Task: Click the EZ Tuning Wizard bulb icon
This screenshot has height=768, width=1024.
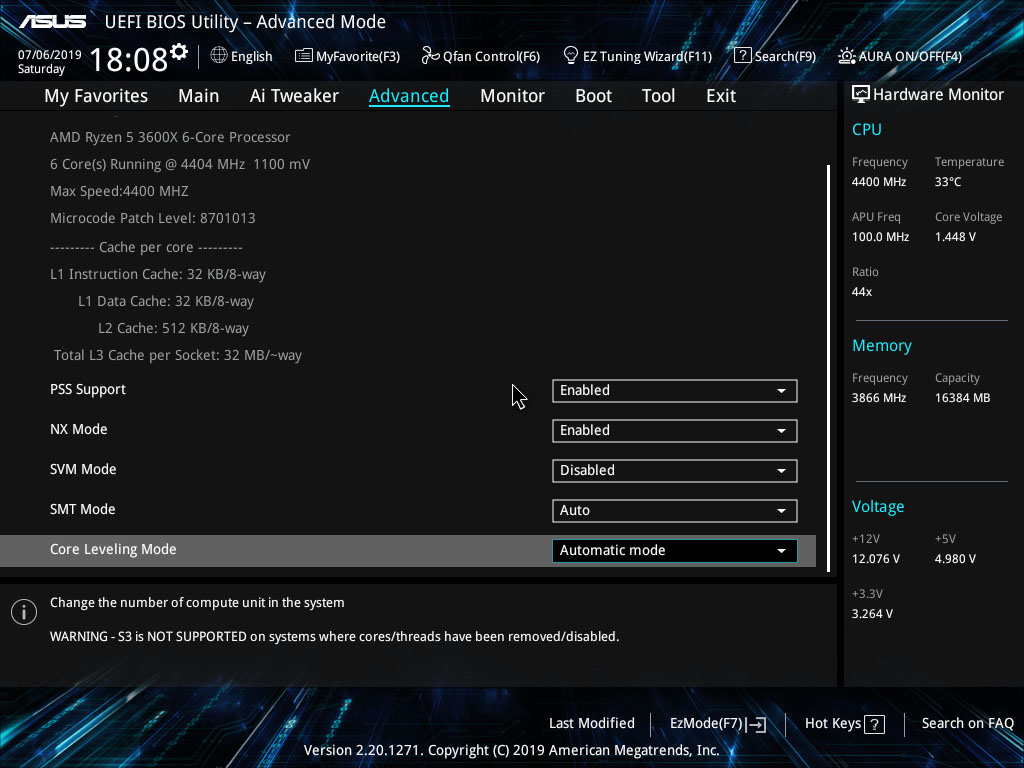Action: point(571,56)
